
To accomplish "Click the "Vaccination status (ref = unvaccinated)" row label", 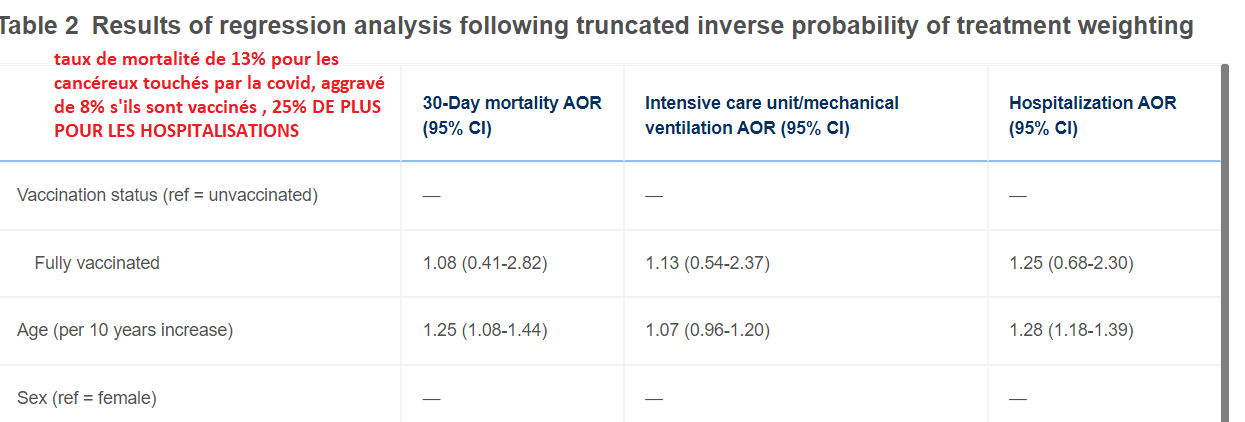I will pos(167,195).
